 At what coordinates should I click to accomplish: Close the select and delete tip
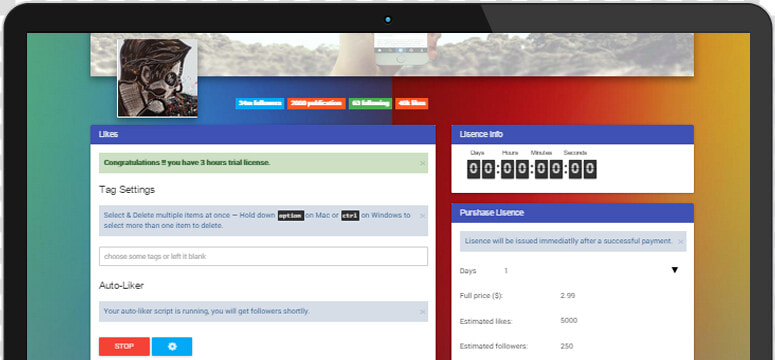pyautogui.click(x=422, y=216)
